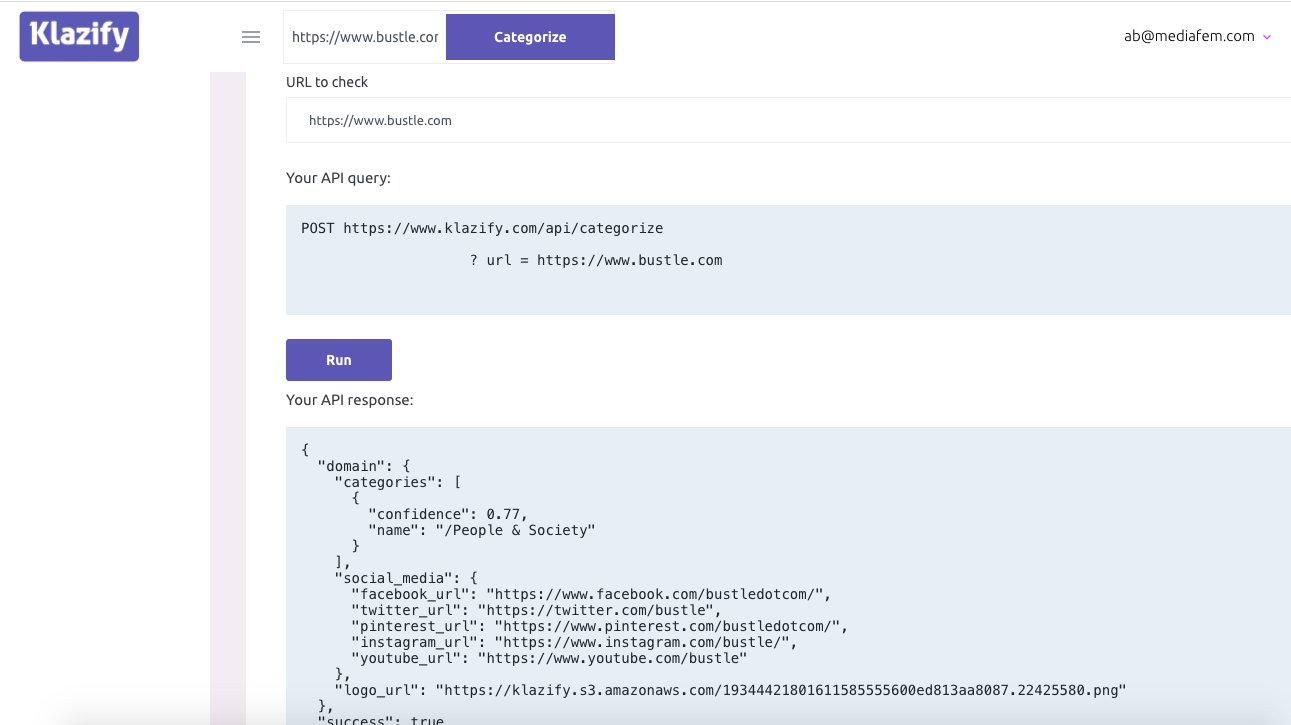Click the "Your API query:" label
The height and width of the screenshot is (725, 1291).
[338, 178]
